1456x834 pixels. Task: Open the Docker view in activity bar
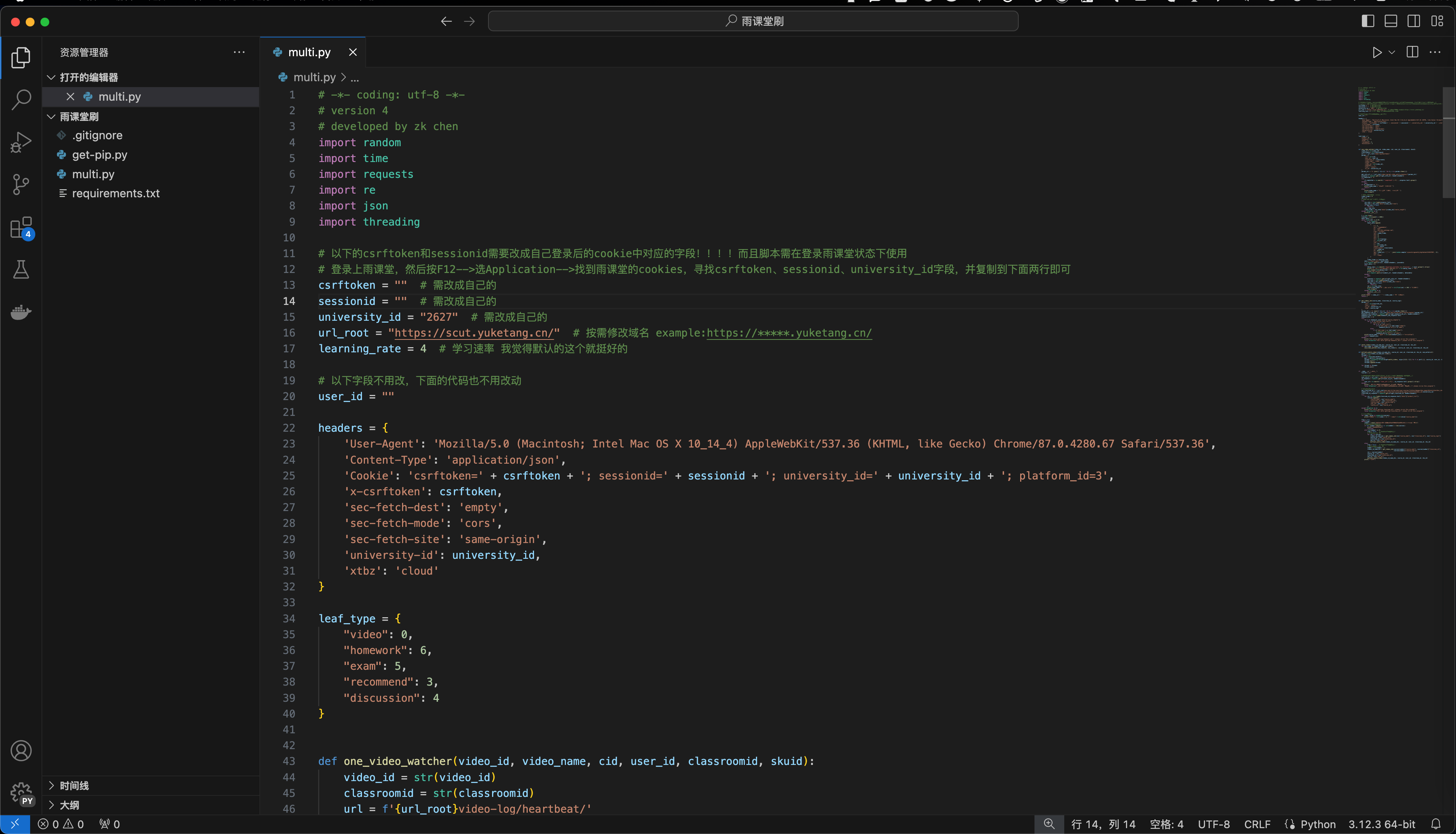(21, 312)
